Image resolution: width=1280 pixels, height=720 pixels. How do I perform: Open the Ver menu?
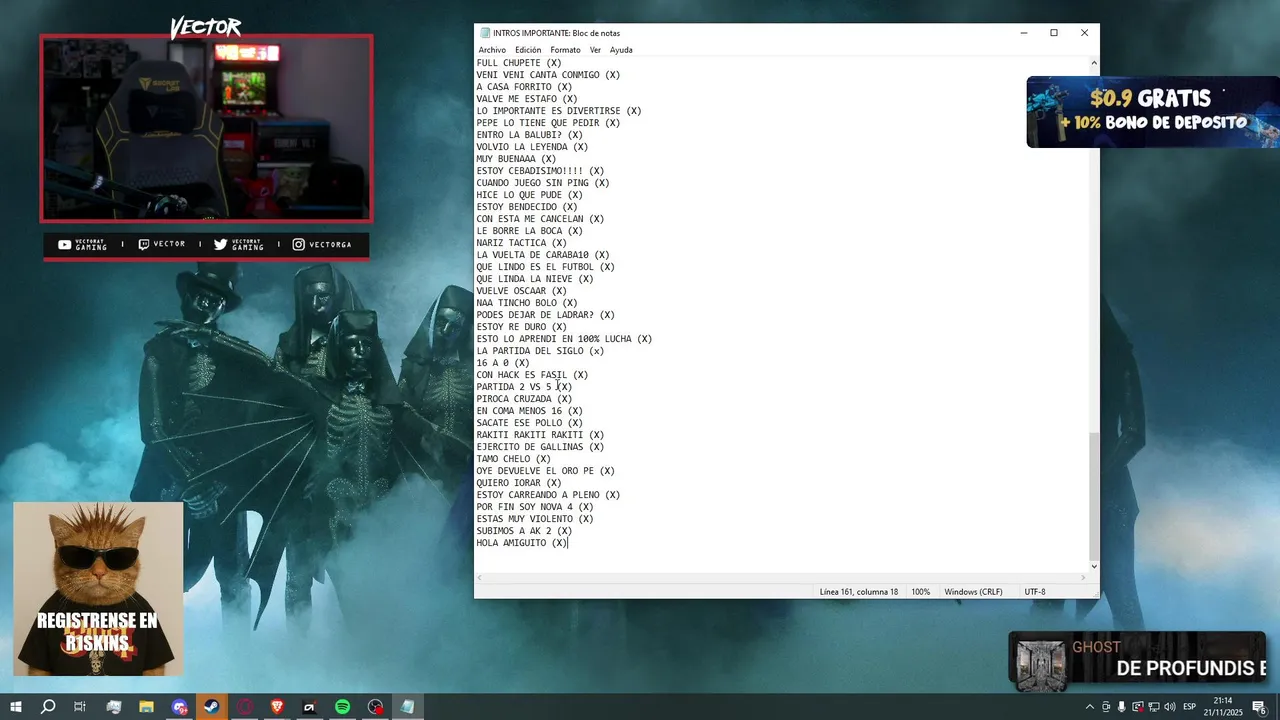coord(595,50)
